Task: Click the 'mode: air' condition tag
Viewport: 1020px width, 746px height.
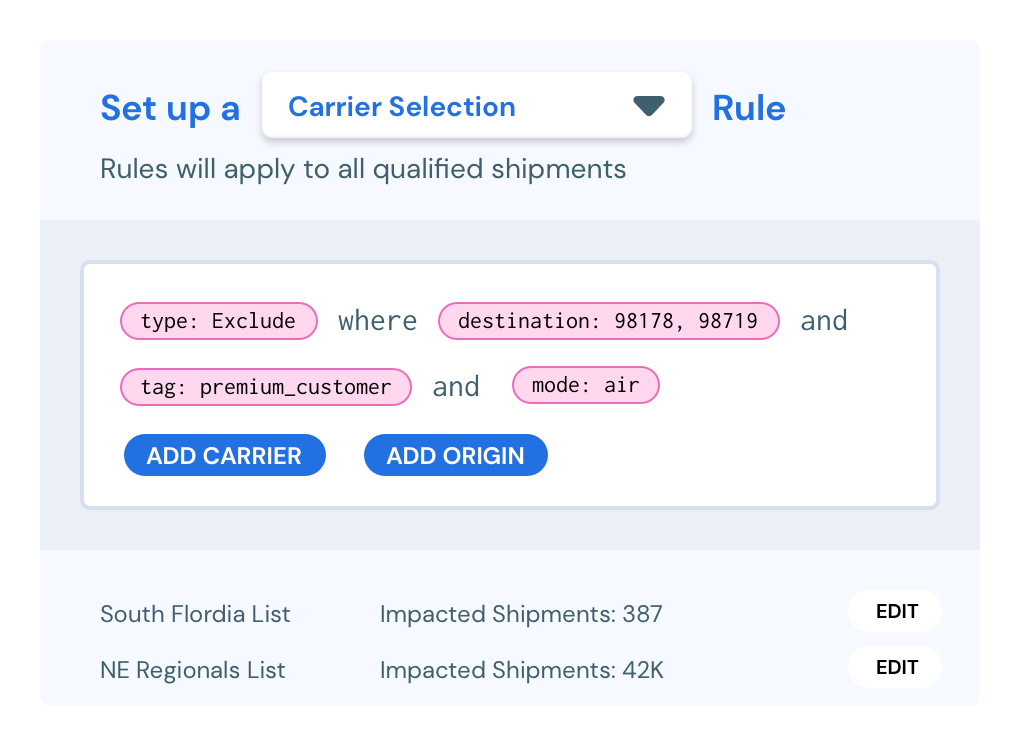Action: [585, 385]
